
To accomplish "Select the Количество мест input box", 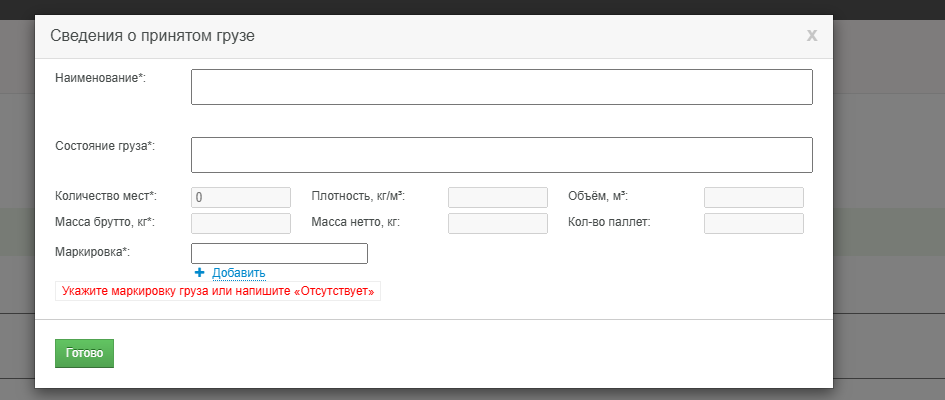I will (x=240, y=197).
